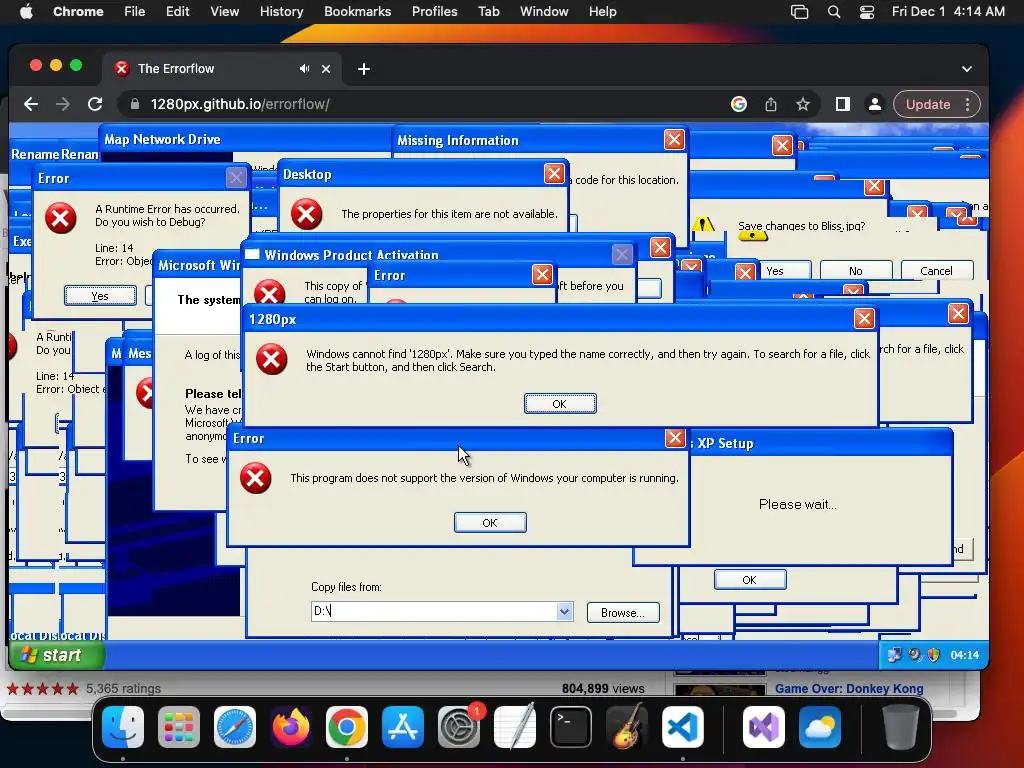The image size is (1024, 768).
Task: Close the Desktop properties error dialog
Action: [554, 174]
